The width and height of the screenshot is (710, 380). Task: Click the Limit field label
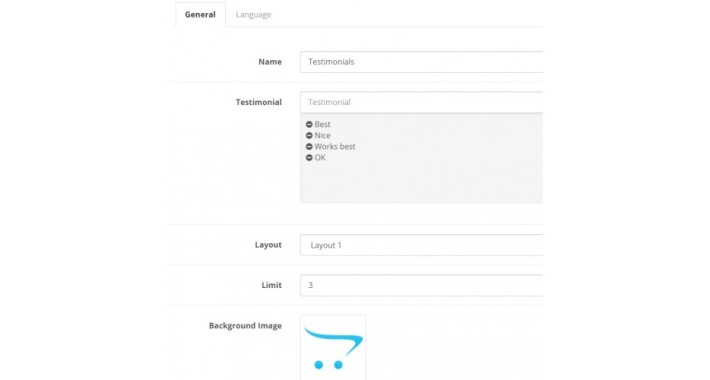click(272, 285)
